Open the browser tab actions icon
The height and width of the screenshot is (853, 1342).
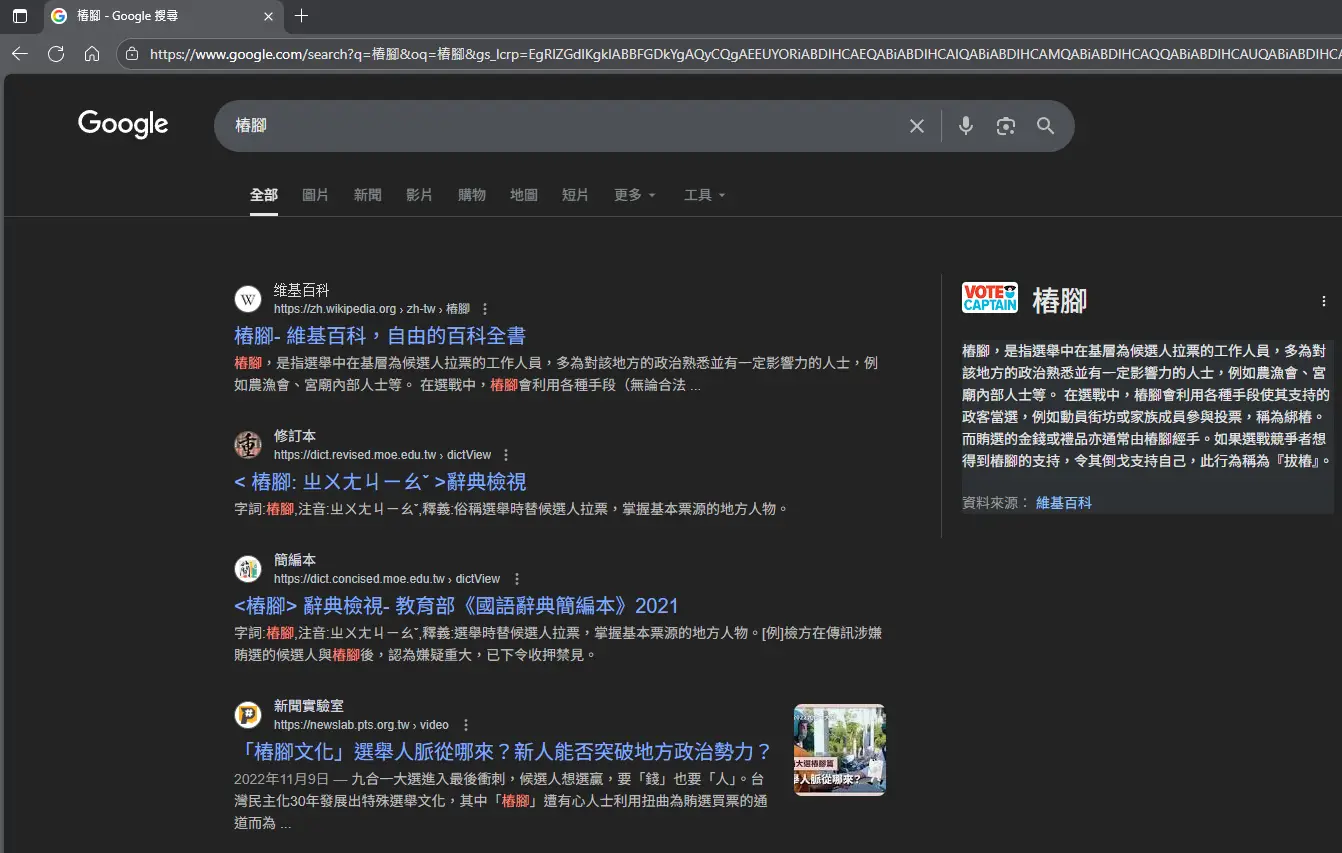point(20,16)
